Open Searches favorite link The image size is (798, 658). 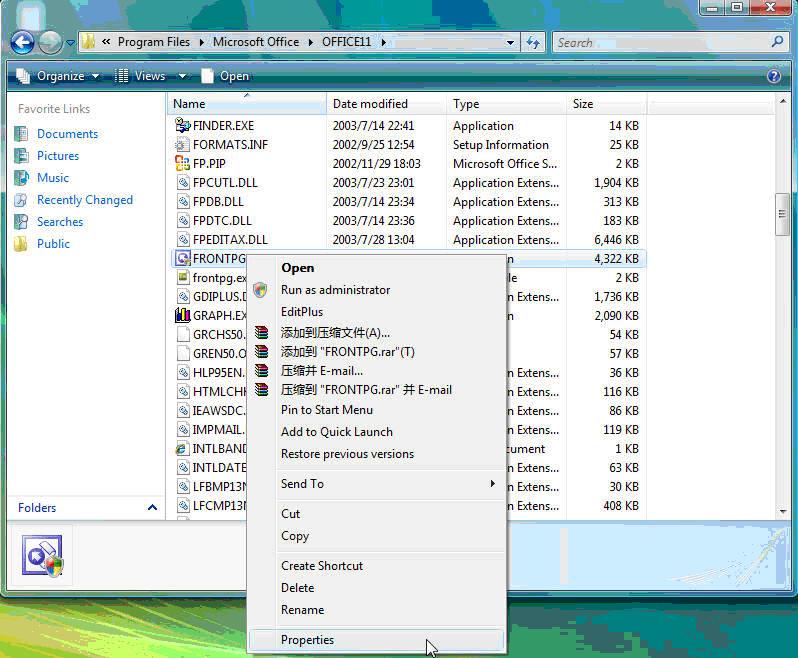coord(60,222)
